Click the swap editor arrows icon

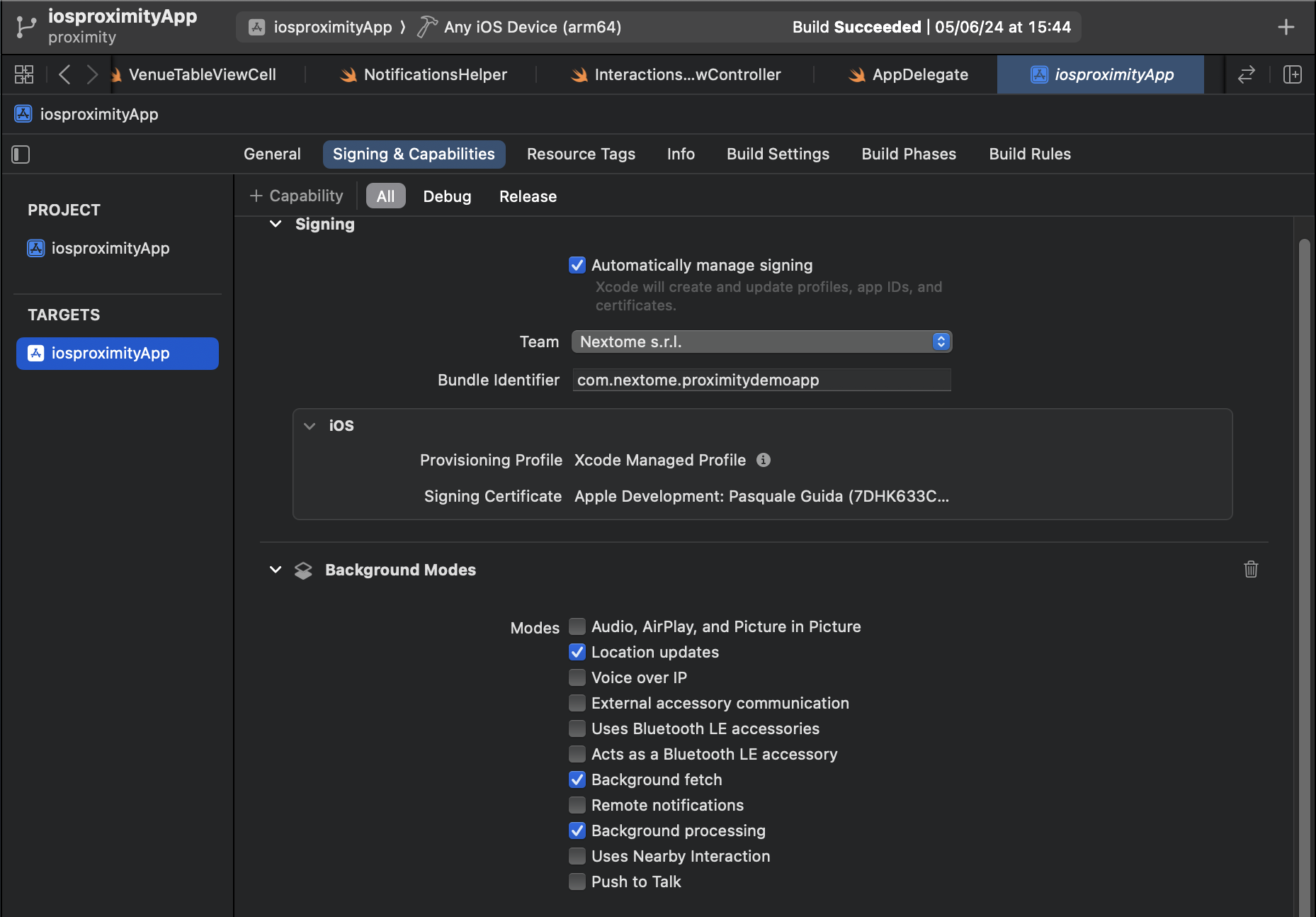1247,74
